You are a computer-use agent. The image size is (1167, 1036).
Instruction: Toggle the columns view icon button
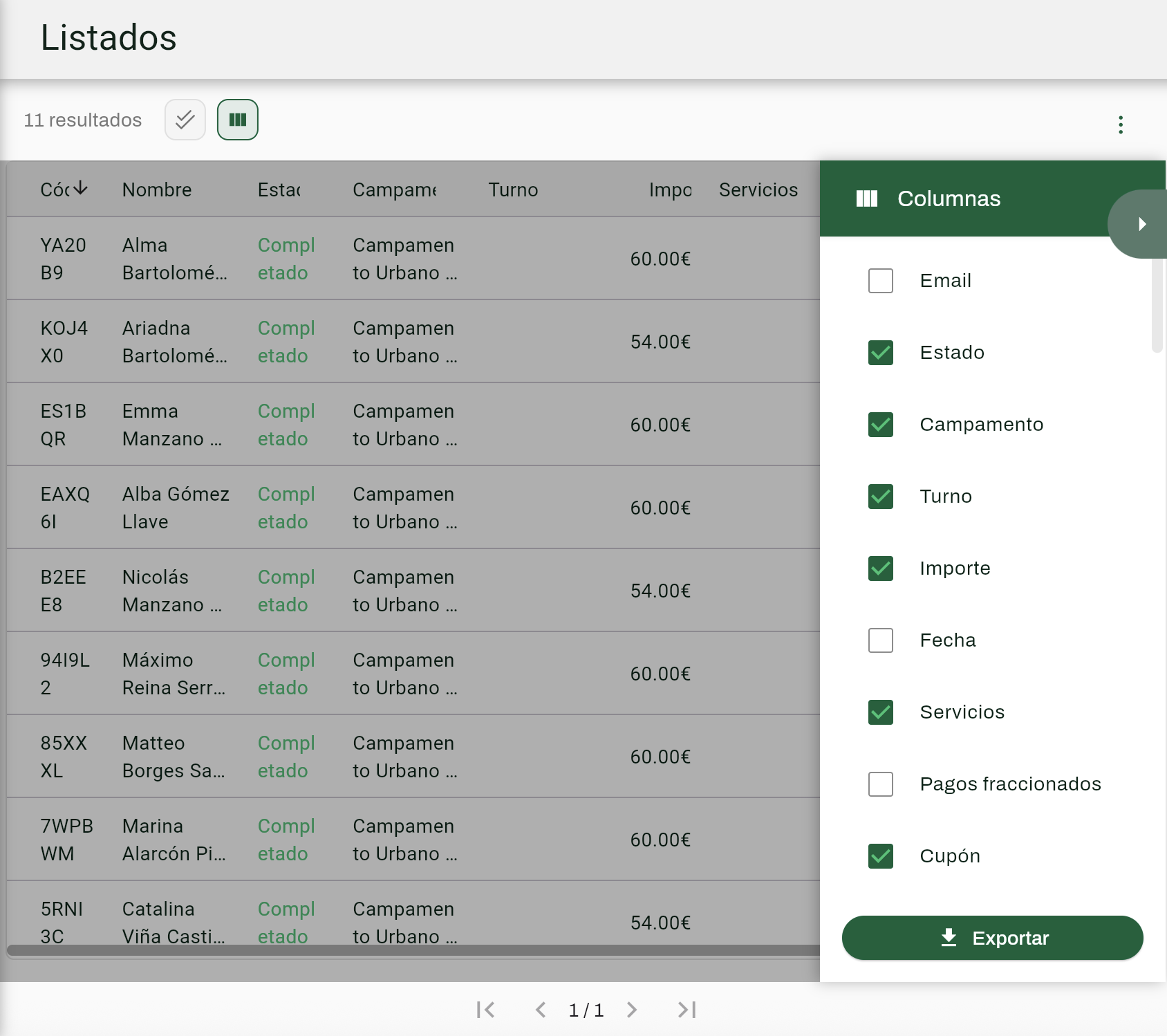pos(237,120)
